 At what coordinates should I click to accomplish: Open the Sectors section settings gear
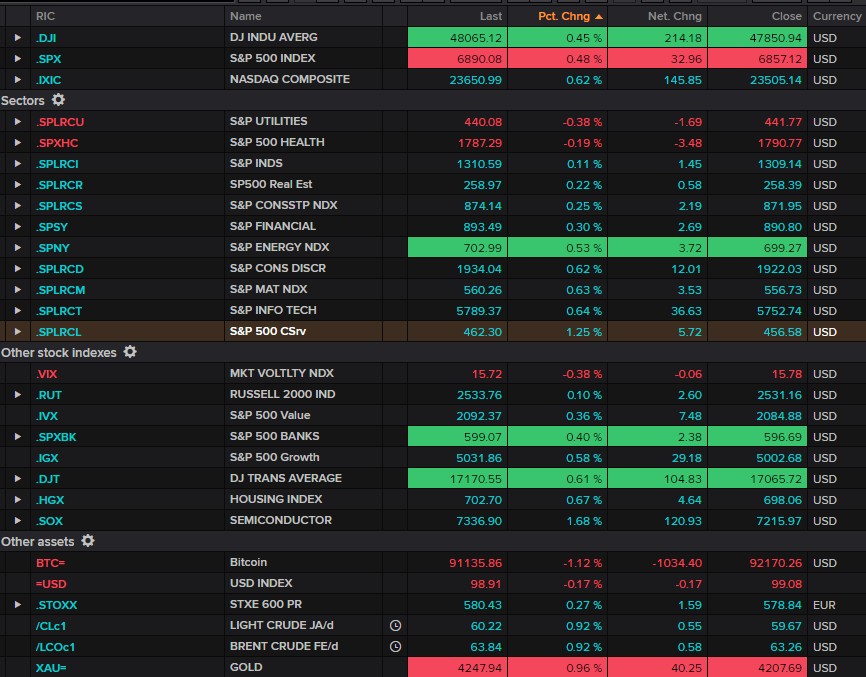(x=58, y=100)
